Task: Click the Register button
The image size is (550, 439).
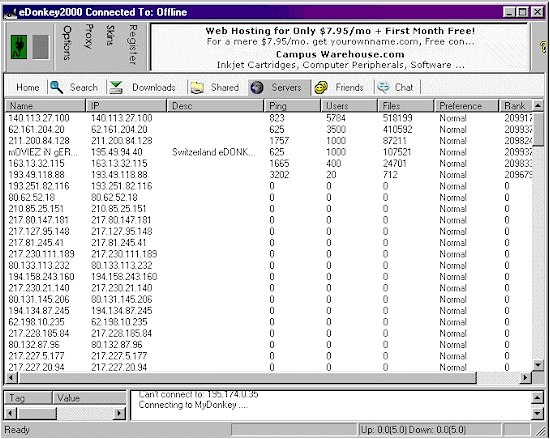Action: click(x=133, y=44)
